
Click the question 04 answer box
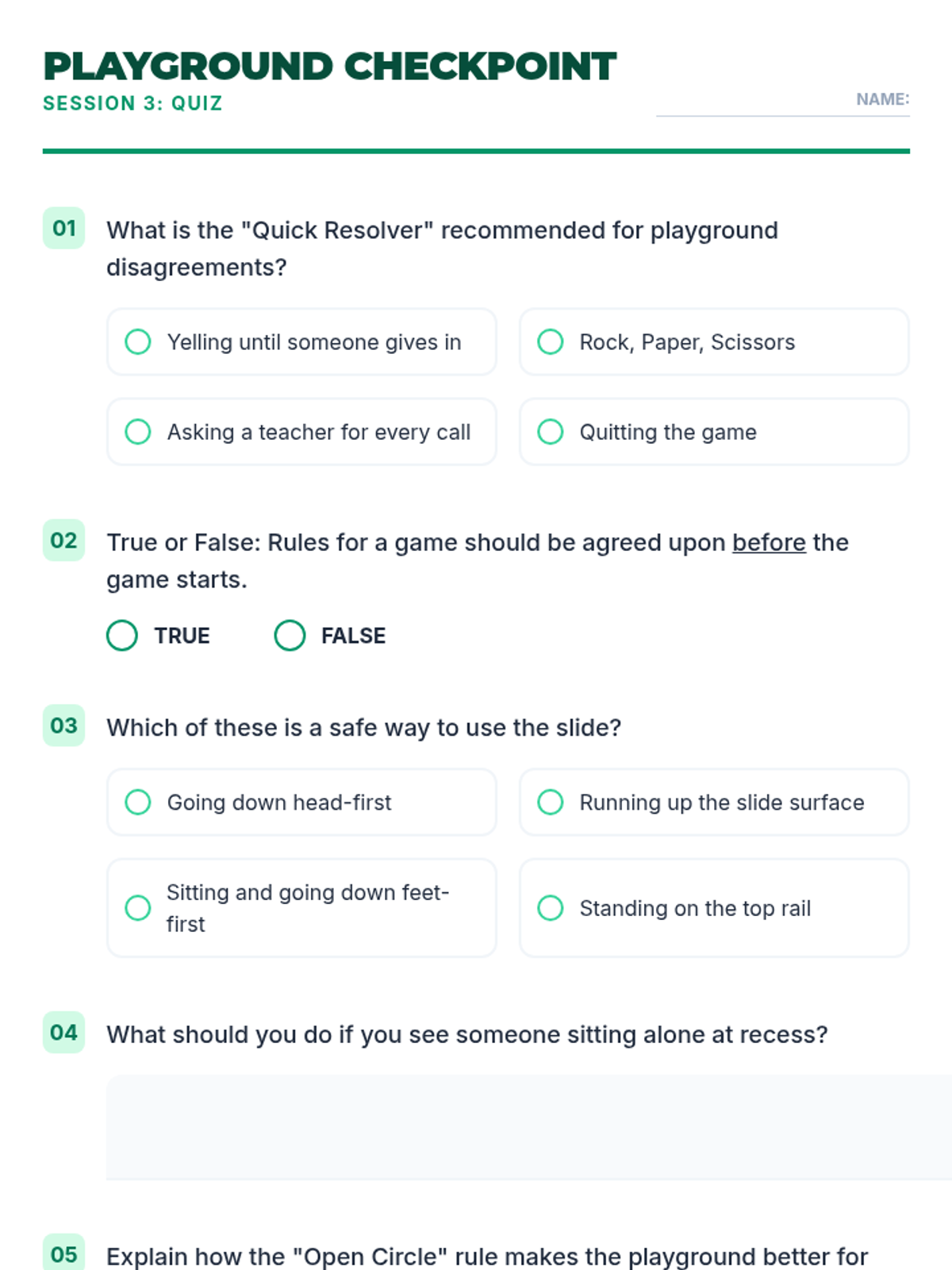tap(524, 1127)
